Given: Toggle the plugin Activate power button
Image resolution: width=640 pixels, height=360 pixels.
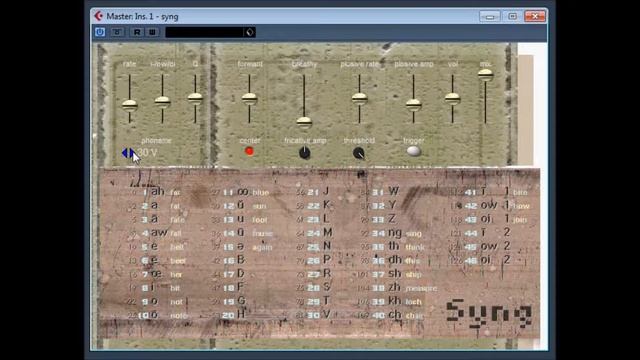Looking at the screenshot, I should click(100, 32).
